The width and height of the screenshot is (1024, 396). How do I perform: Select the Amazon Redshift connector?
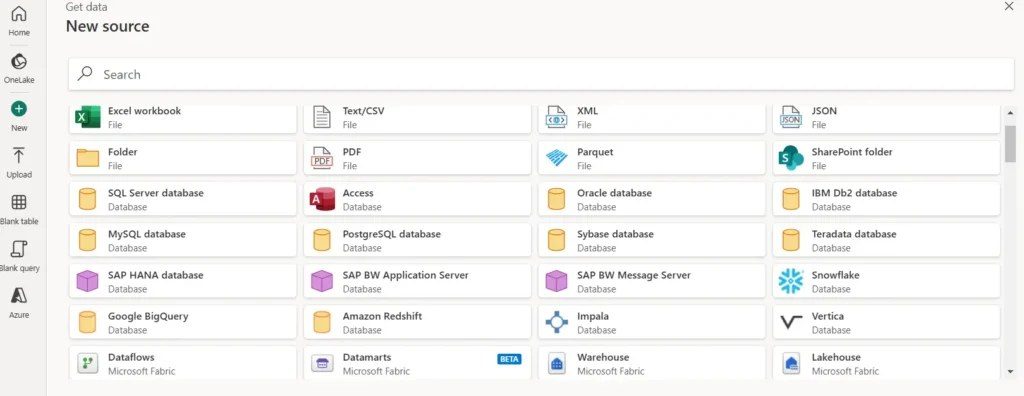tap(417, 322)
